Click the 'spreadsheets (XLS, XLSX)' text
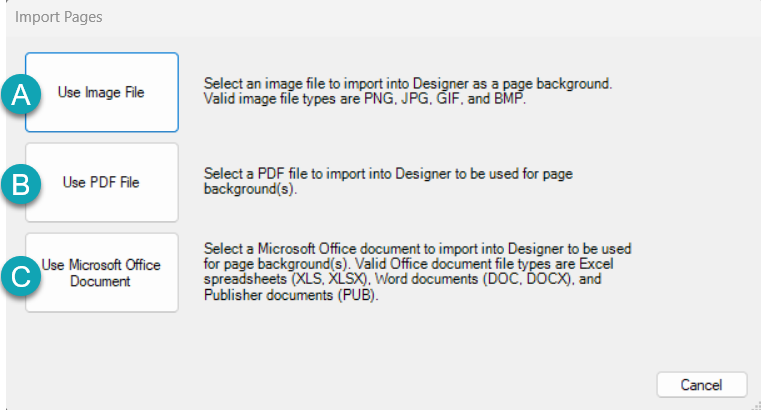761x410 pixels. (285, 279)
